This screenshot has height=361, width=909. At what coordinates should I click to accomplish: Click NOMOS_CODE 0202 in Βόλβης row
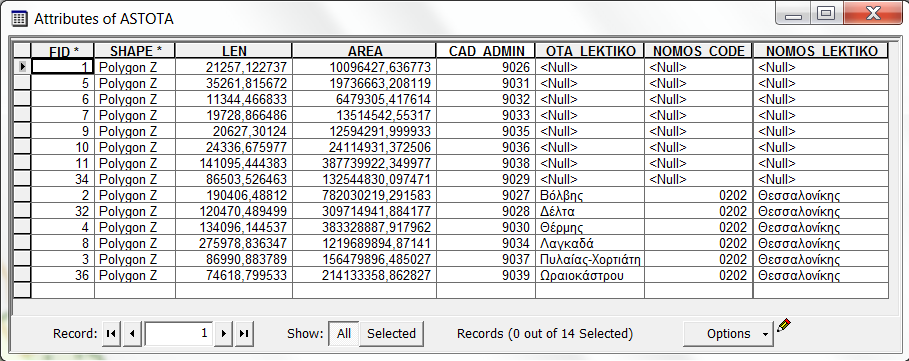click(699, 195)
